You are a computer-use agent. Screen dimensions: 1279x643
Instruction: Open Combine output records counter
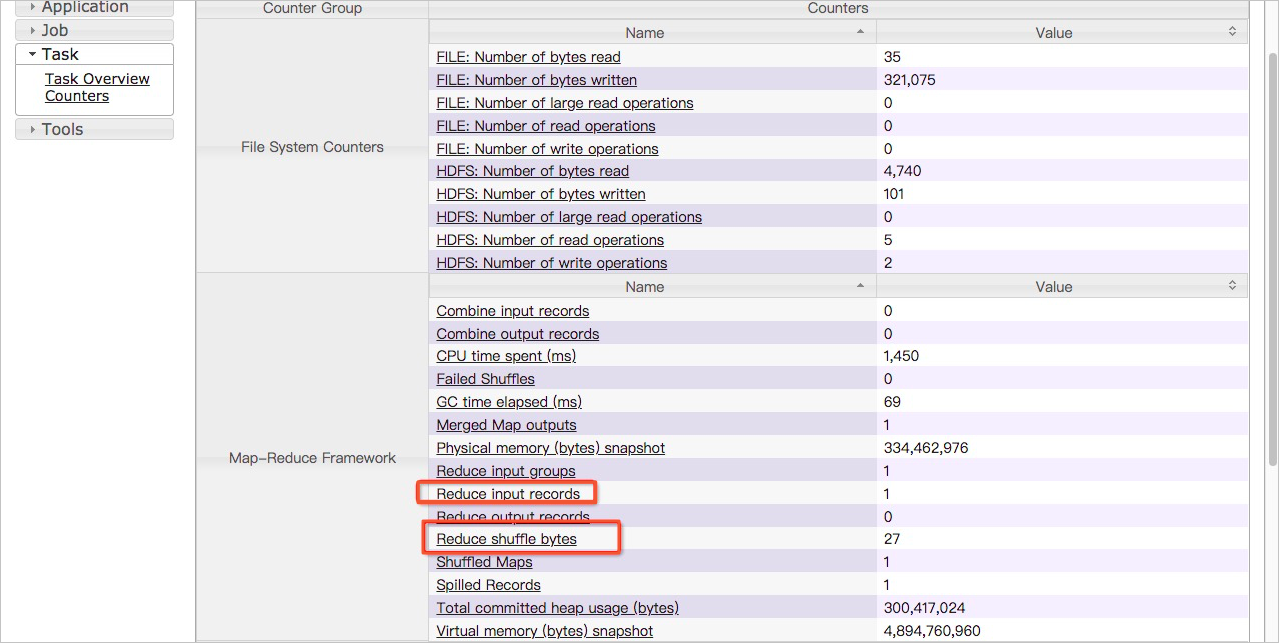518,334
